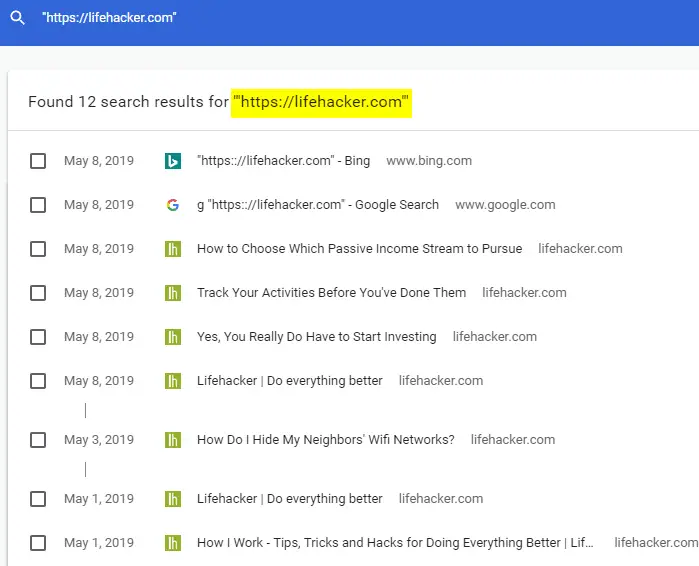Click favicon of May 8 Lifehacker homepage entry
Image resolution: width=699 pixels, height=566 pixels.
[173, 381]
